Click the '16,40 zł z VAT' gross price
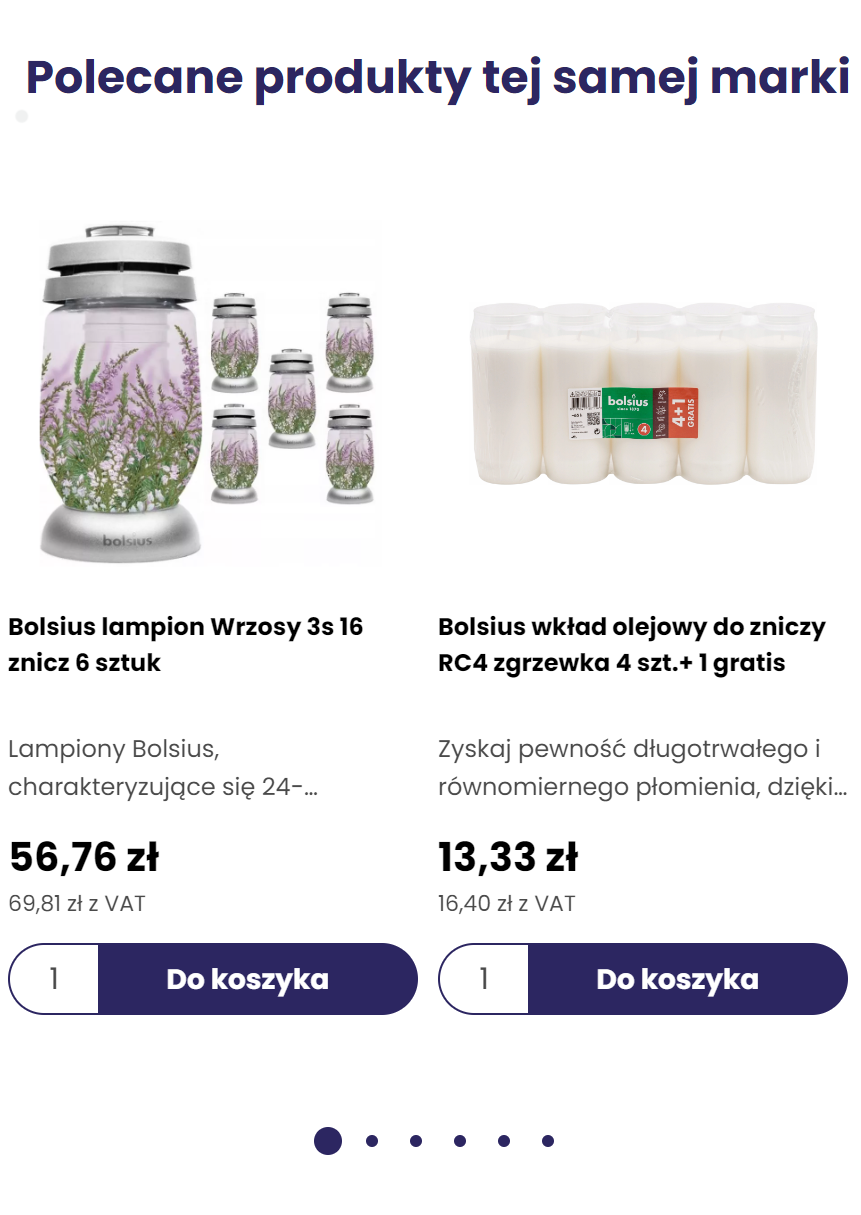This screenshot has width=861, height=1215. 507,904
